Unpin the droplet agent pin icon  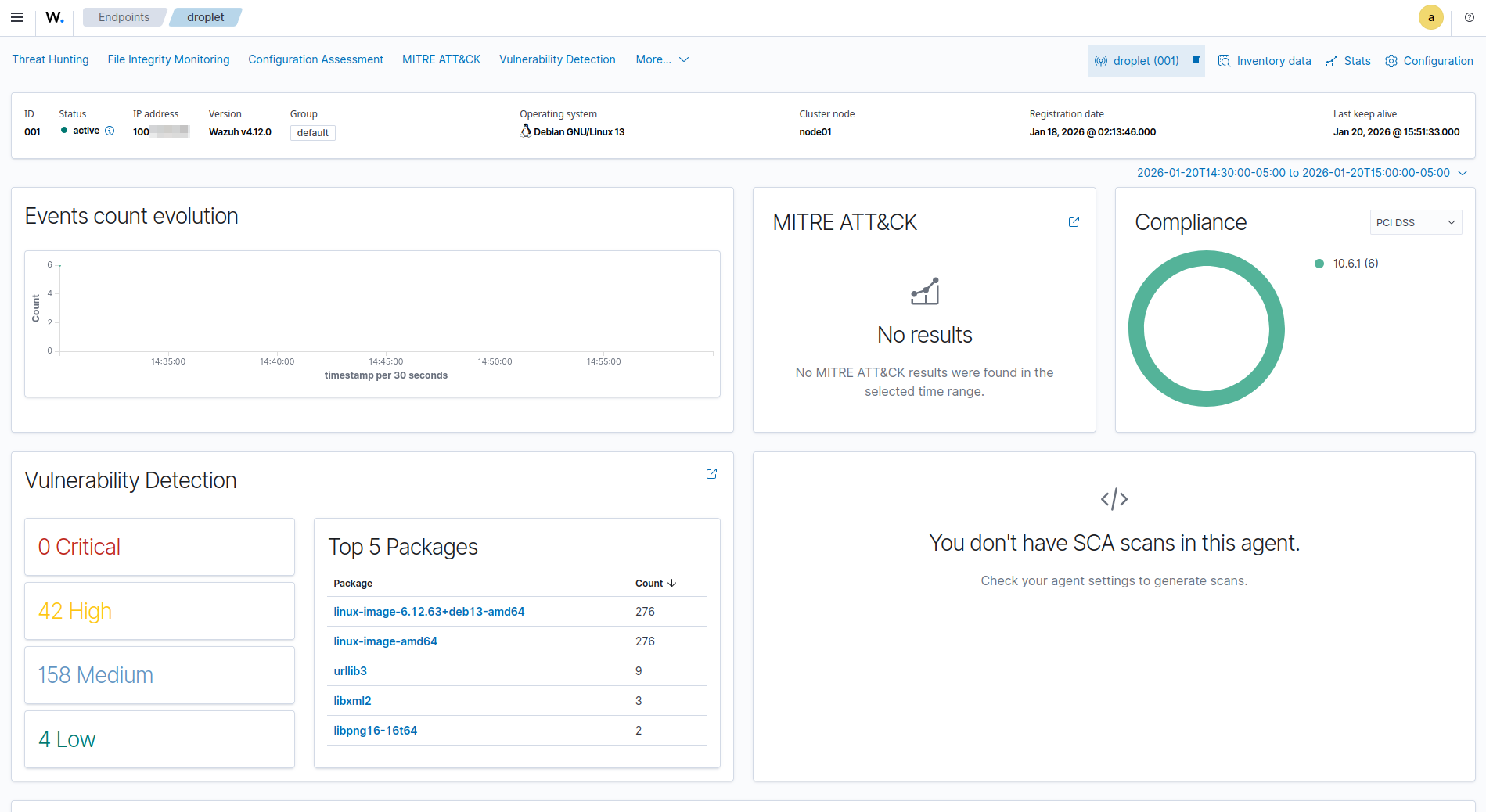[x=1196, y=61]
